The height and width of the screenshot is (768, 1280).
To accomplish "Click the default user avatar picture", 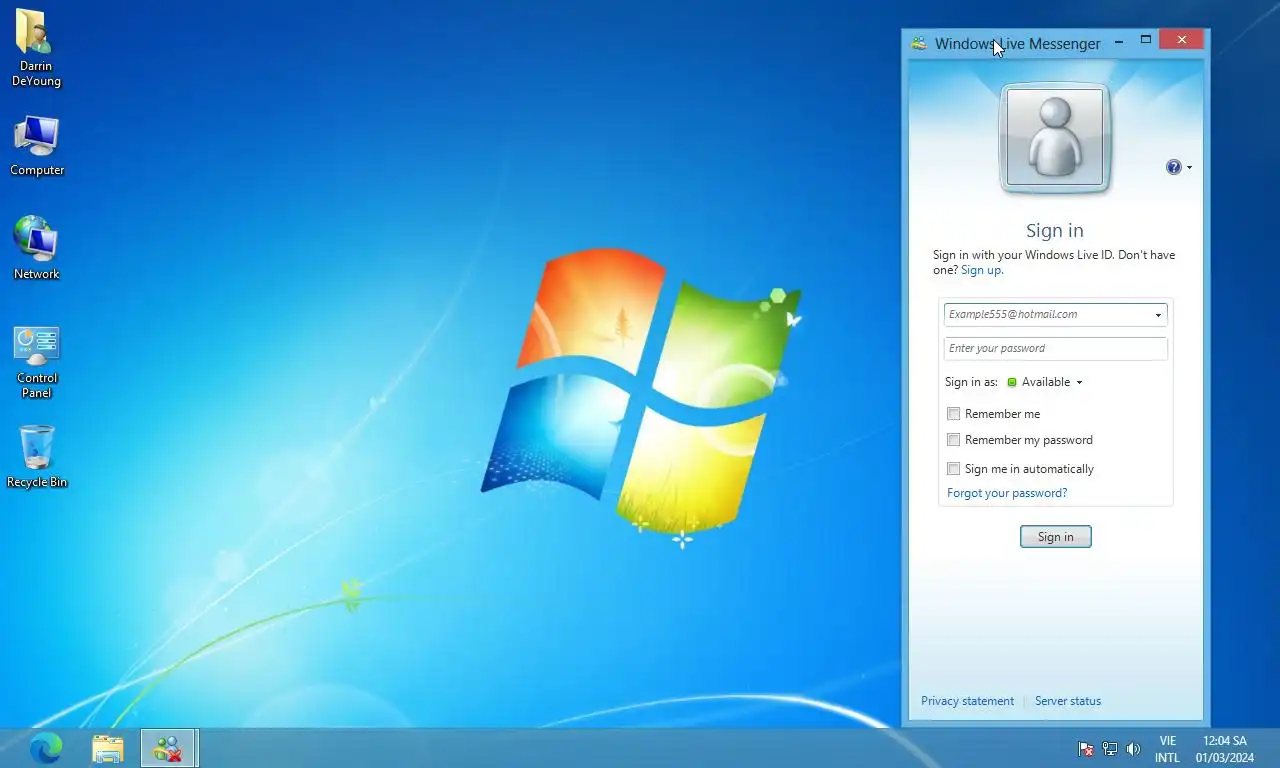I will tap(1055, 137).
